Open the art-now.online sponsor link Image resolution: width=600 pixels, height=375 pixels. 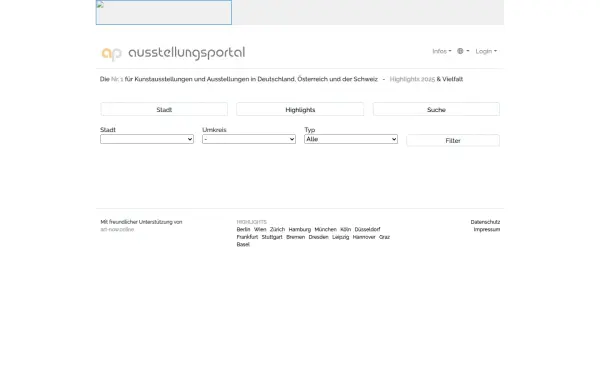[117, 230]
